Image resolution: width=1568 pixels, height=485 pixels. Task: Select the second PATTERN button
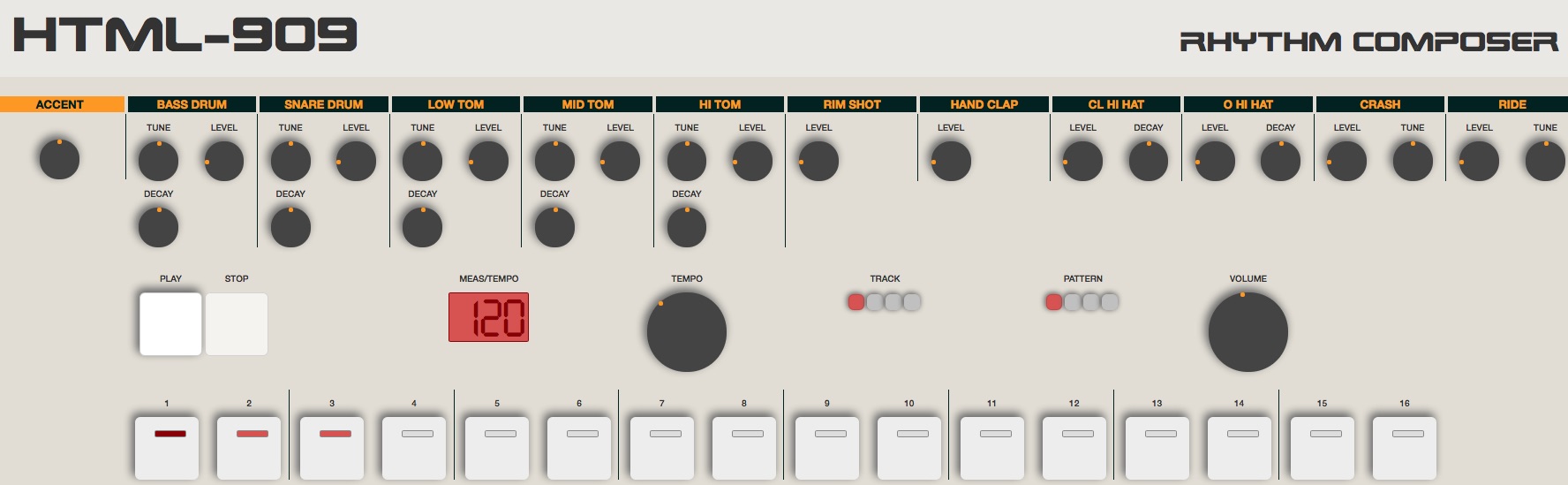click(x=1073, y=302)
